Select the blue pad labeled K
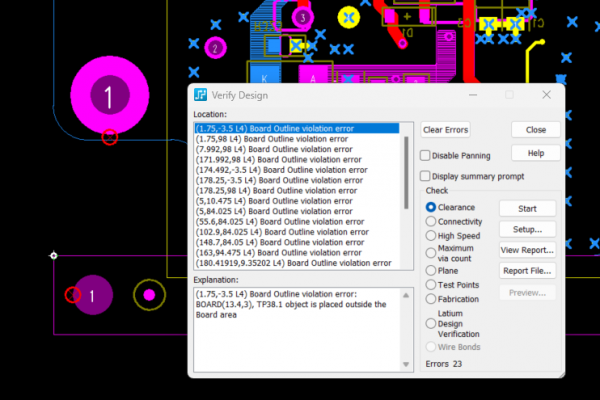 (264, 76)
